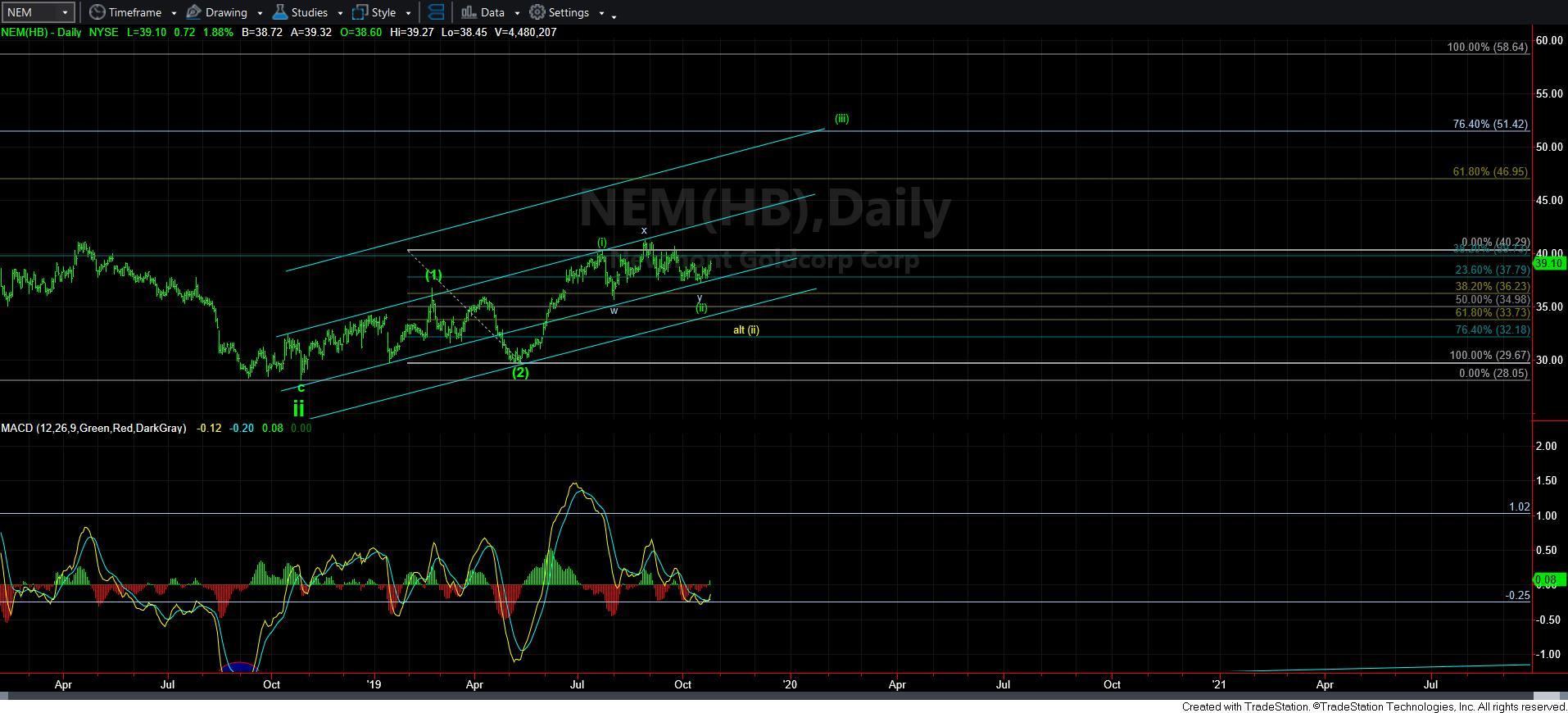1568x713 pixels.
Task: Open the Timeframe menu
Action: [134, 12]
